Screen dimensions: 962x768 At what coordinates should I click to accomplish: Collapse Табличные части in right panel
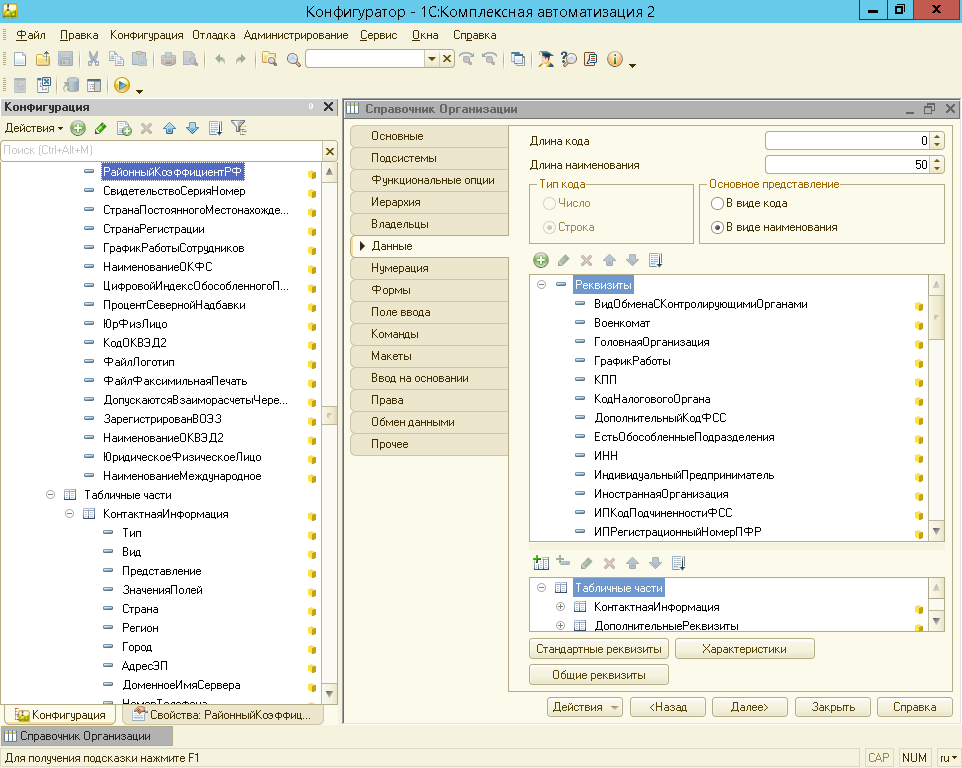coord(541,588)
